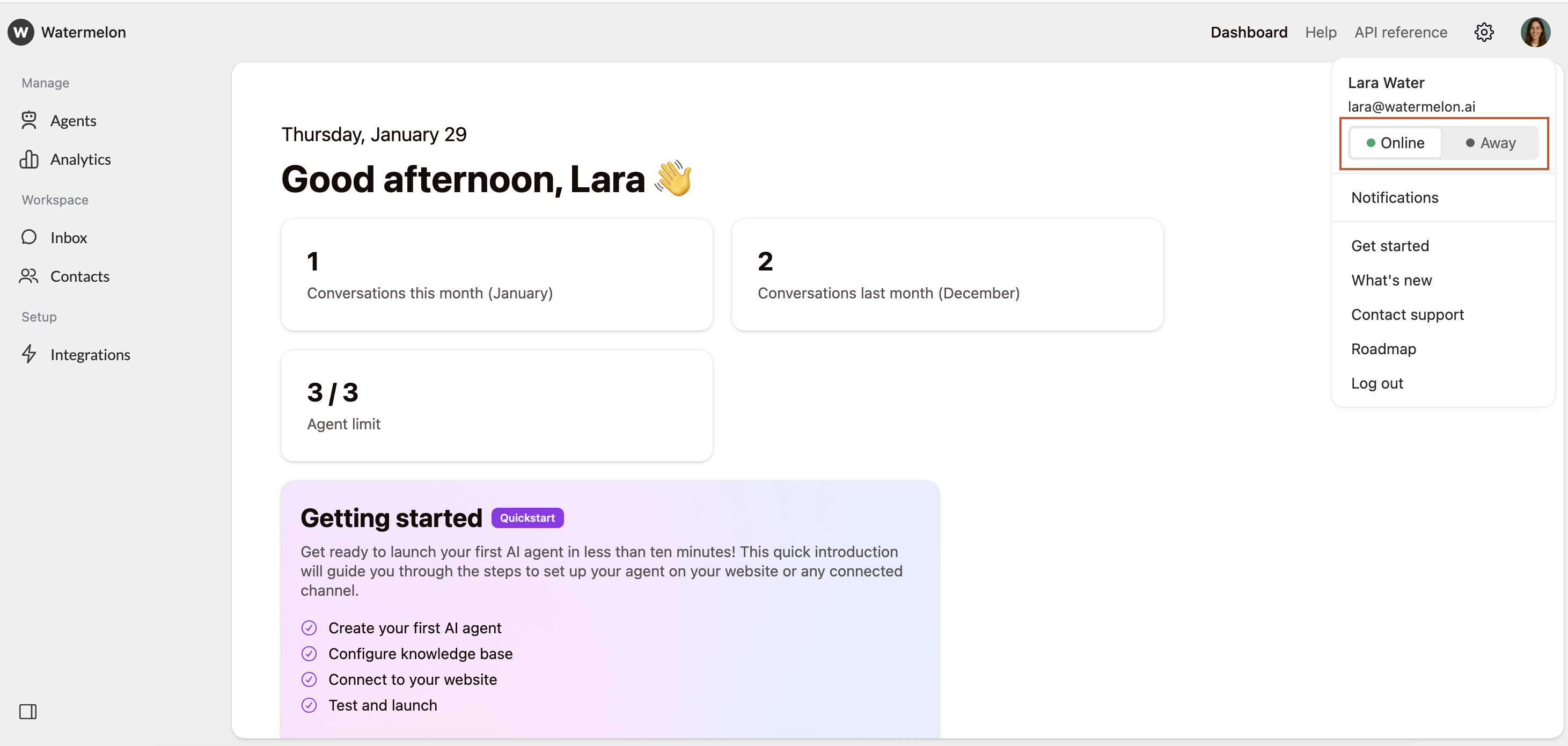Click the 'Test and launch' checkmark

tap(309, 705)
